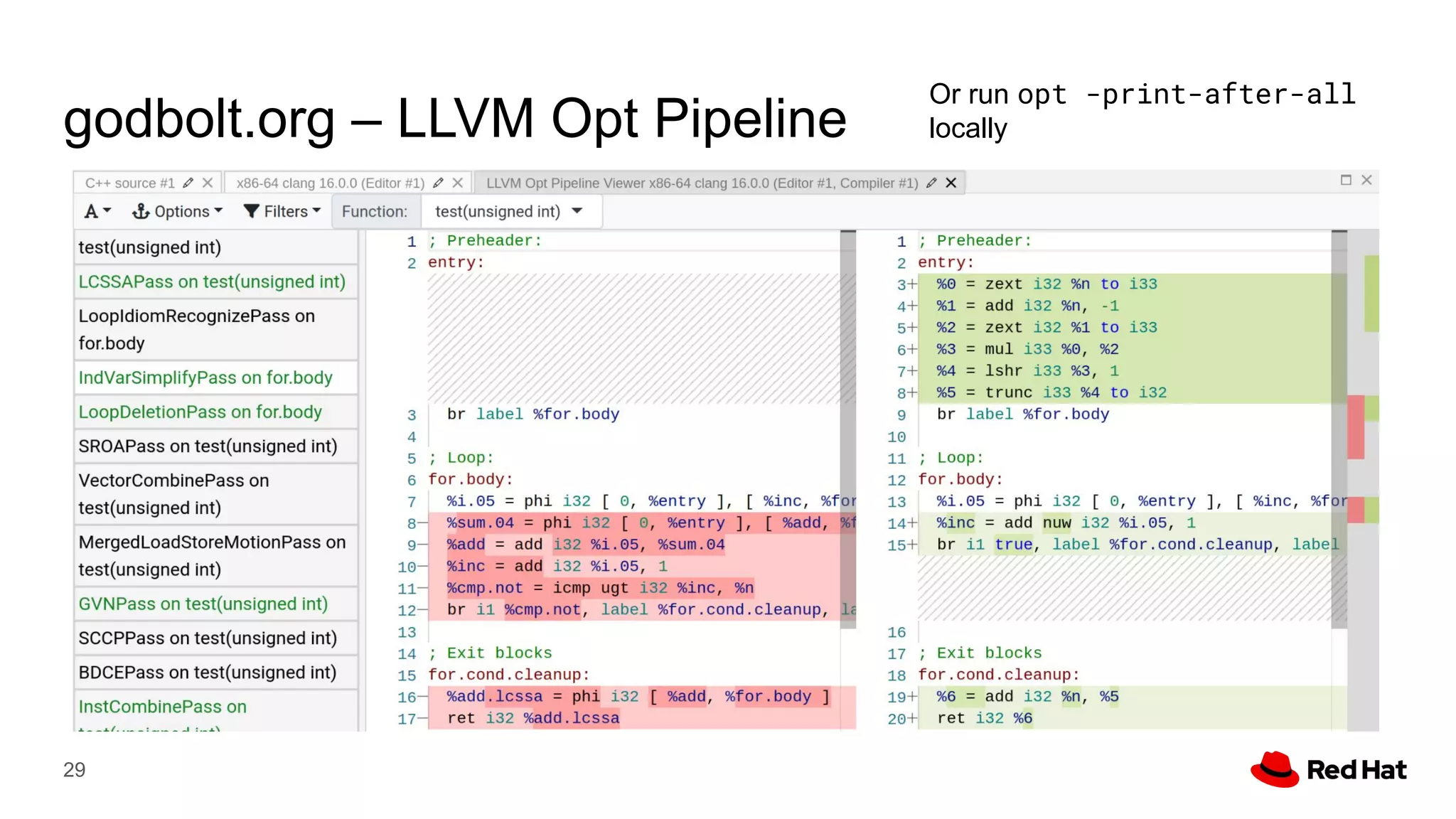Select MergedLoadStoreMotionPass on test(unsigned int)
The image size is (1456, 819).
[x=216, y=555]
